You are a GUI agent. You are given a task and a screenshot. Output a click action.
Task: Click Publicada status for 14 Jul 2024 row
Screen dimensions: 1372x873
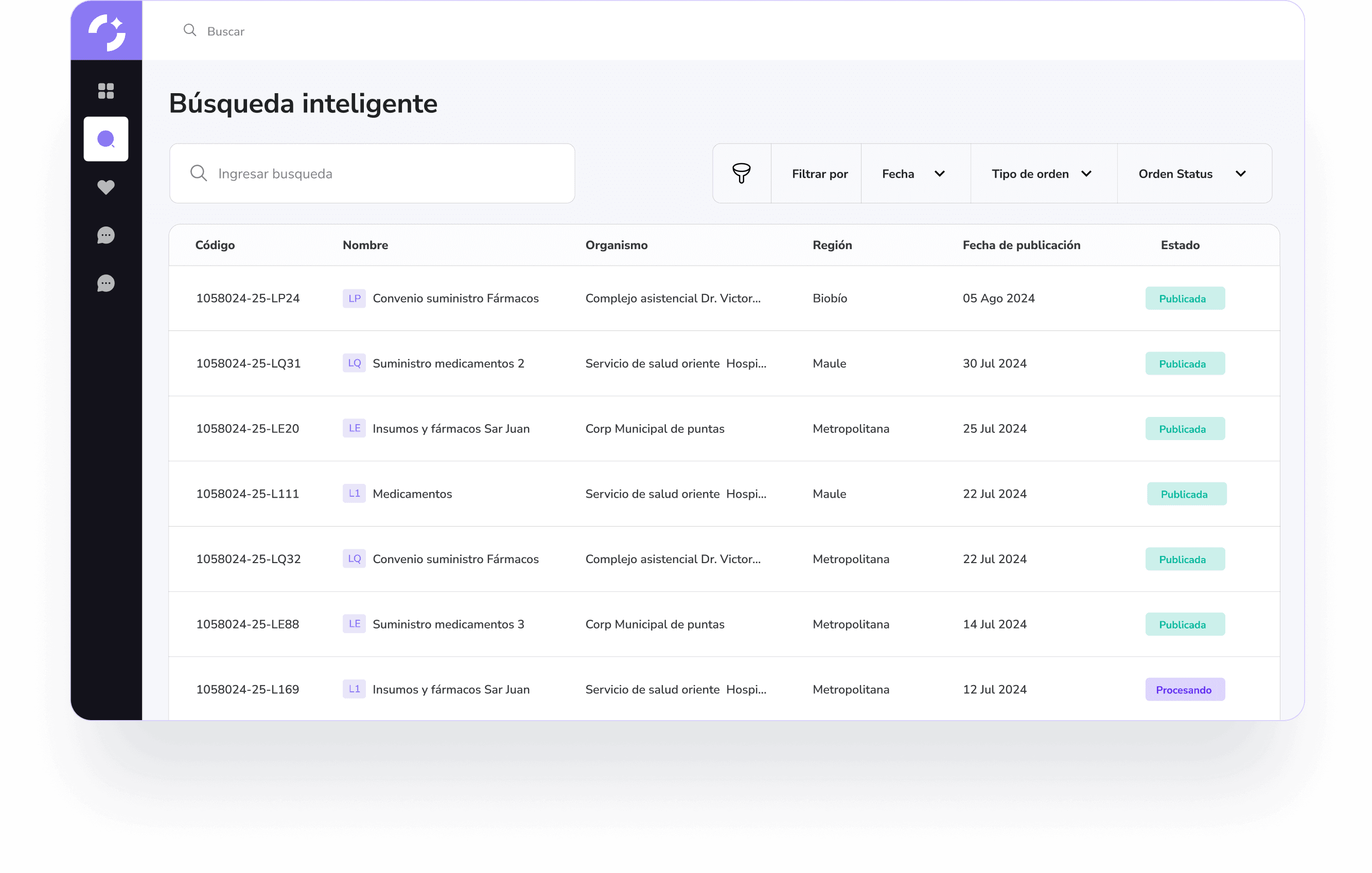[x=1185, y=624]
